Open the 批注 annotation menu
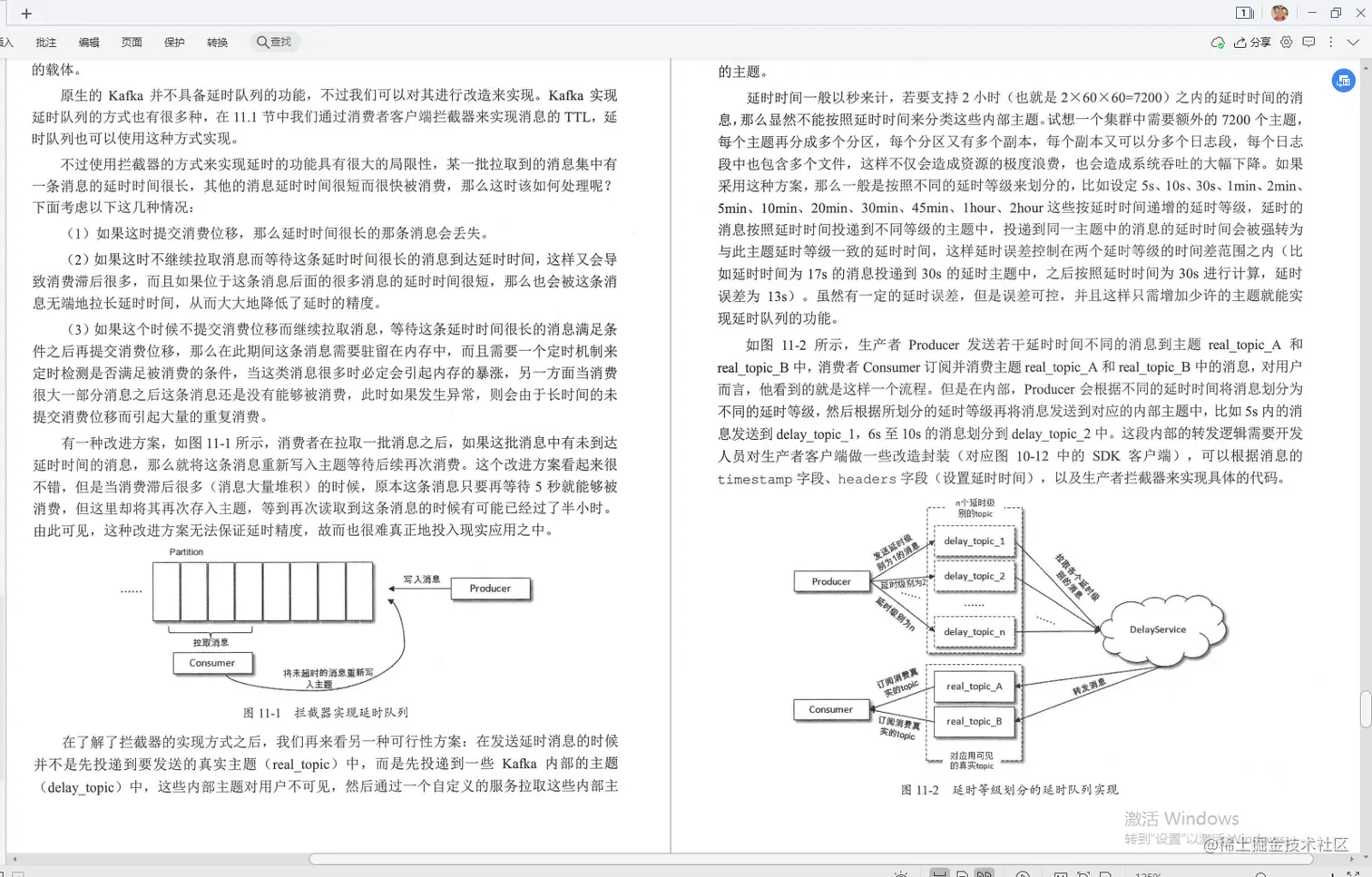The image size is (1372, 877). coord(45,42)
